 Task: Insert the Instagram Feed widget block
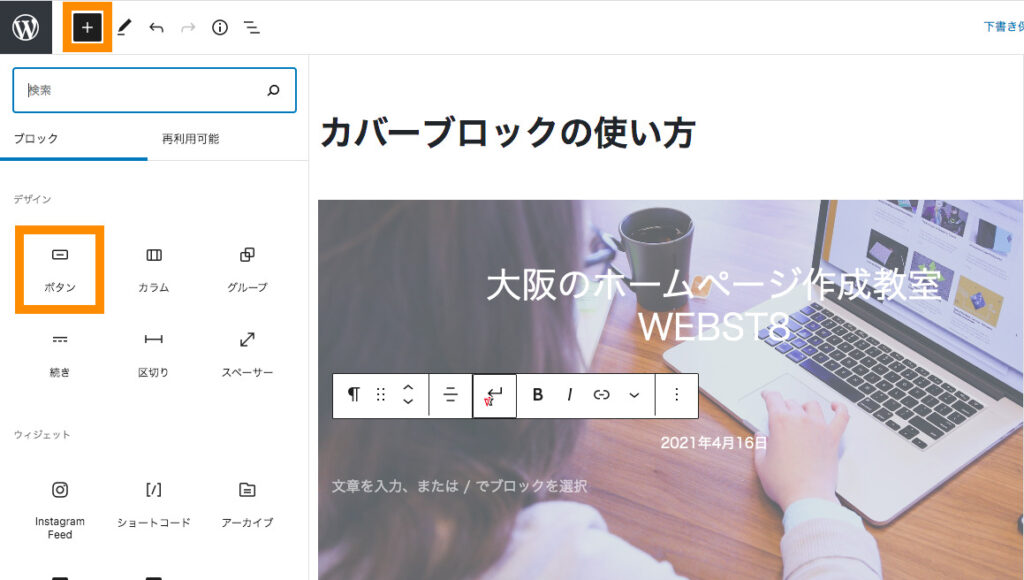click(59, 509)
